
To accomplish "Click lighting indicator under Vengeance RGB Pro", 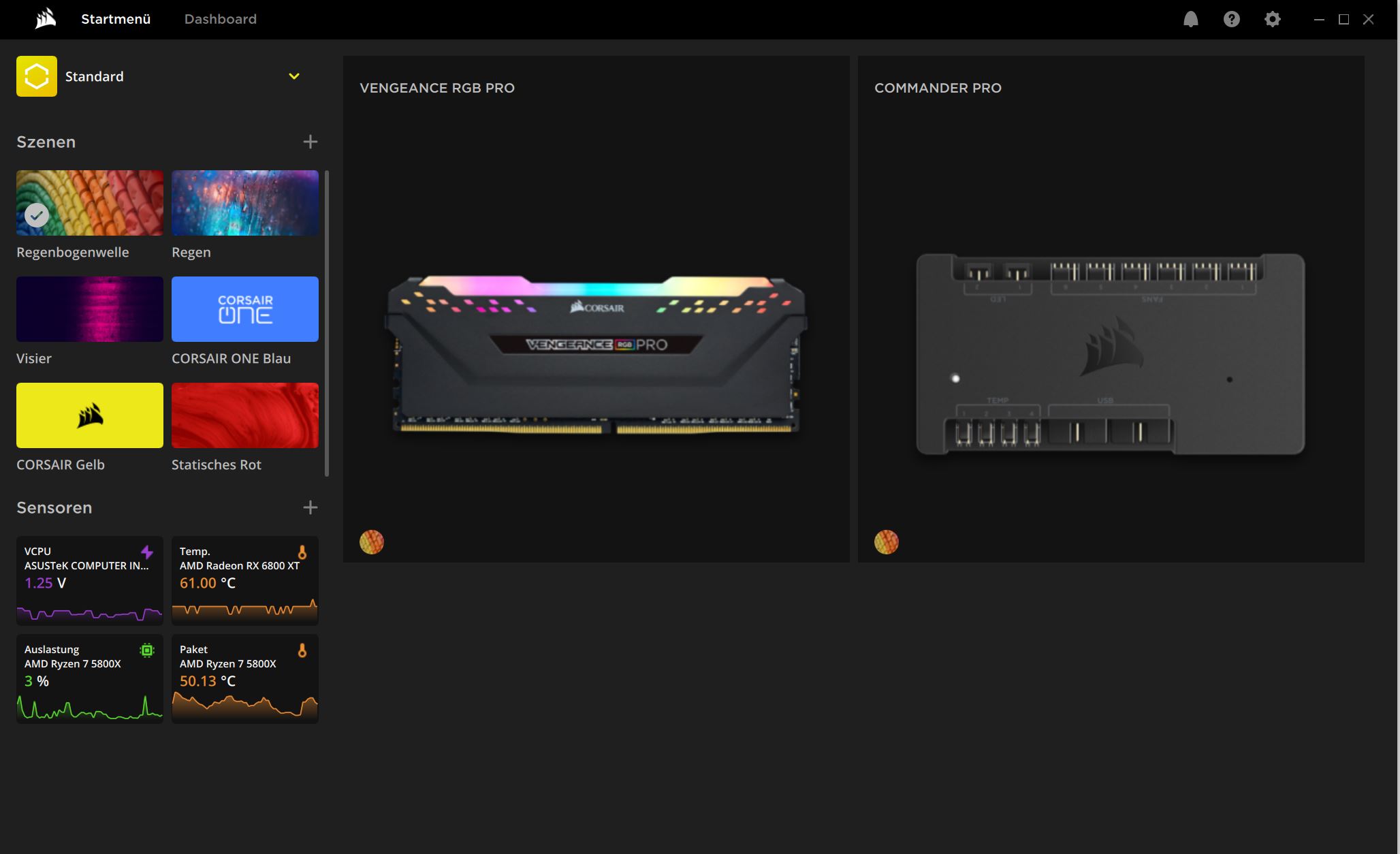I will tap(372, 542).
